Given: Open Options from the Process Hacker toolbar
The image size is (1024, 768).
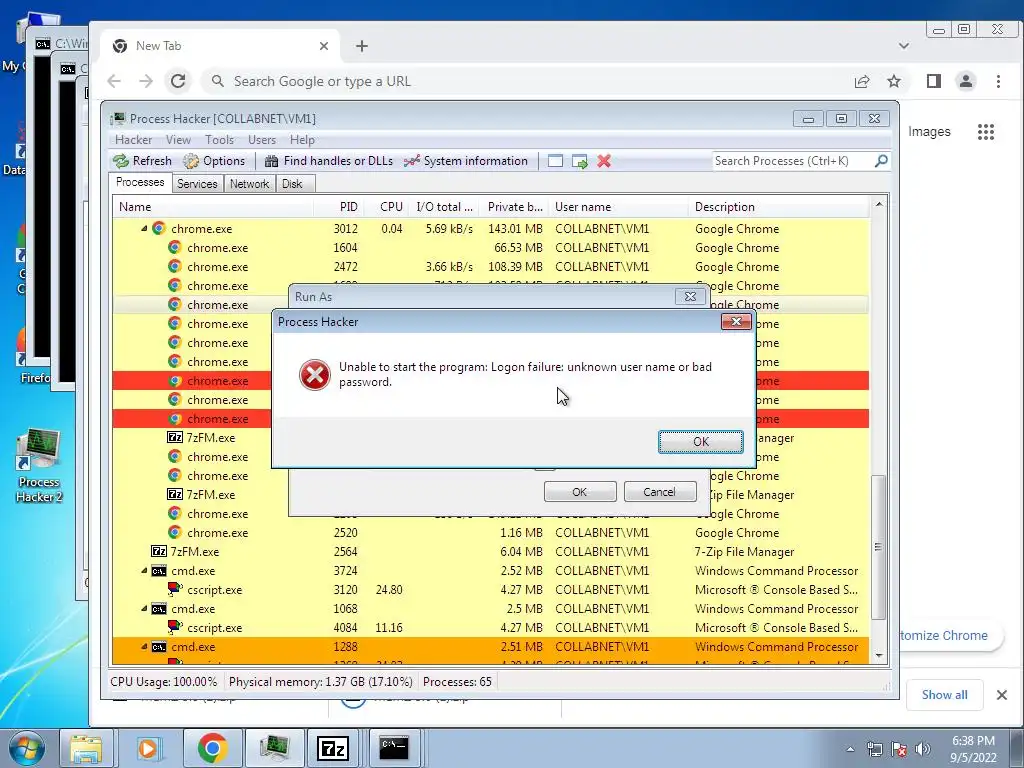Looking at the screenshot, I should [x=215, y=161].
